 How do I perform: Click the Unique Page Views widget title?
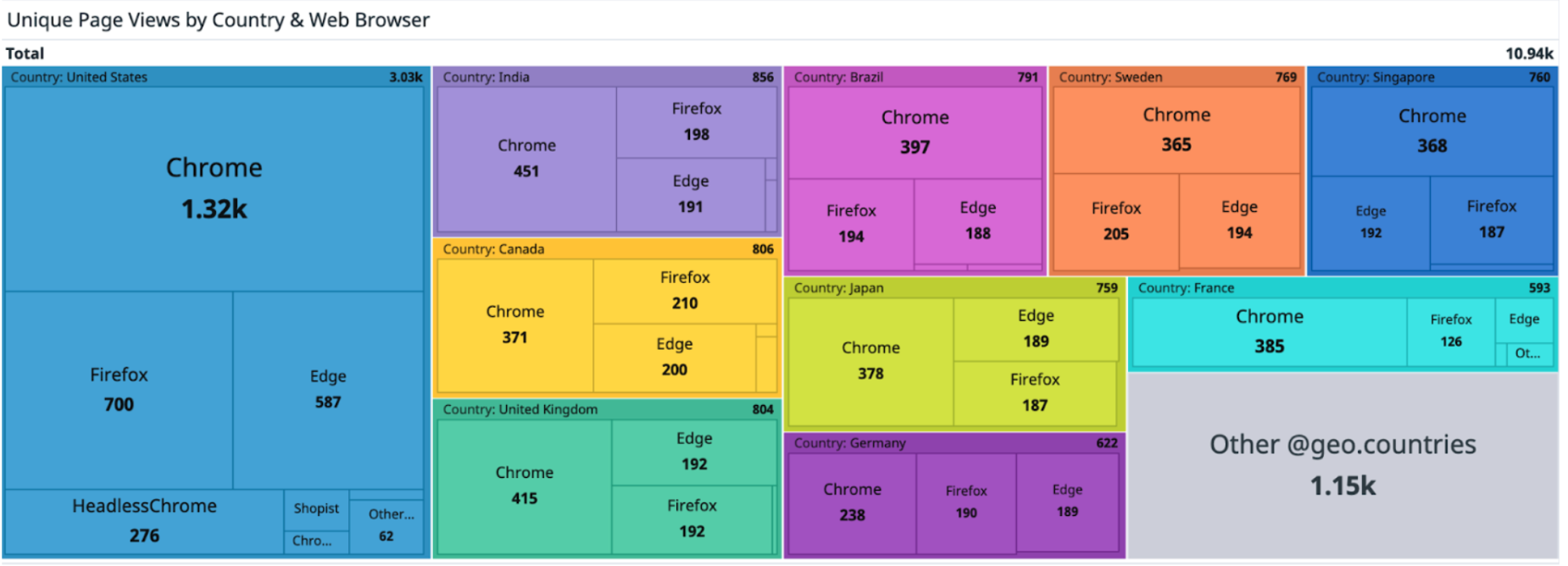[219, 19]
